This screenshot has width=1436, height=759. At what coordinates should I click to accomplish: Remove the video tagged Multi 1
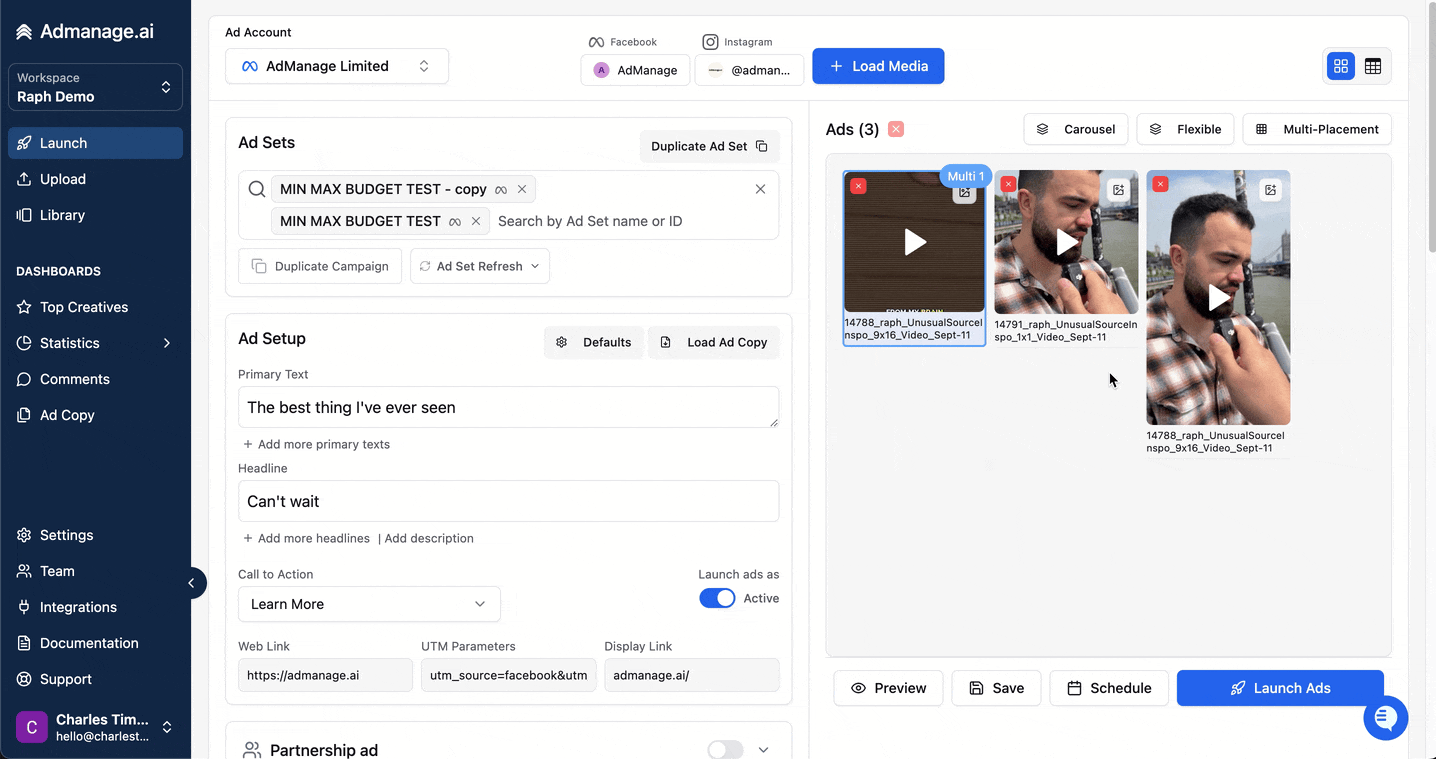click(858, 186)
